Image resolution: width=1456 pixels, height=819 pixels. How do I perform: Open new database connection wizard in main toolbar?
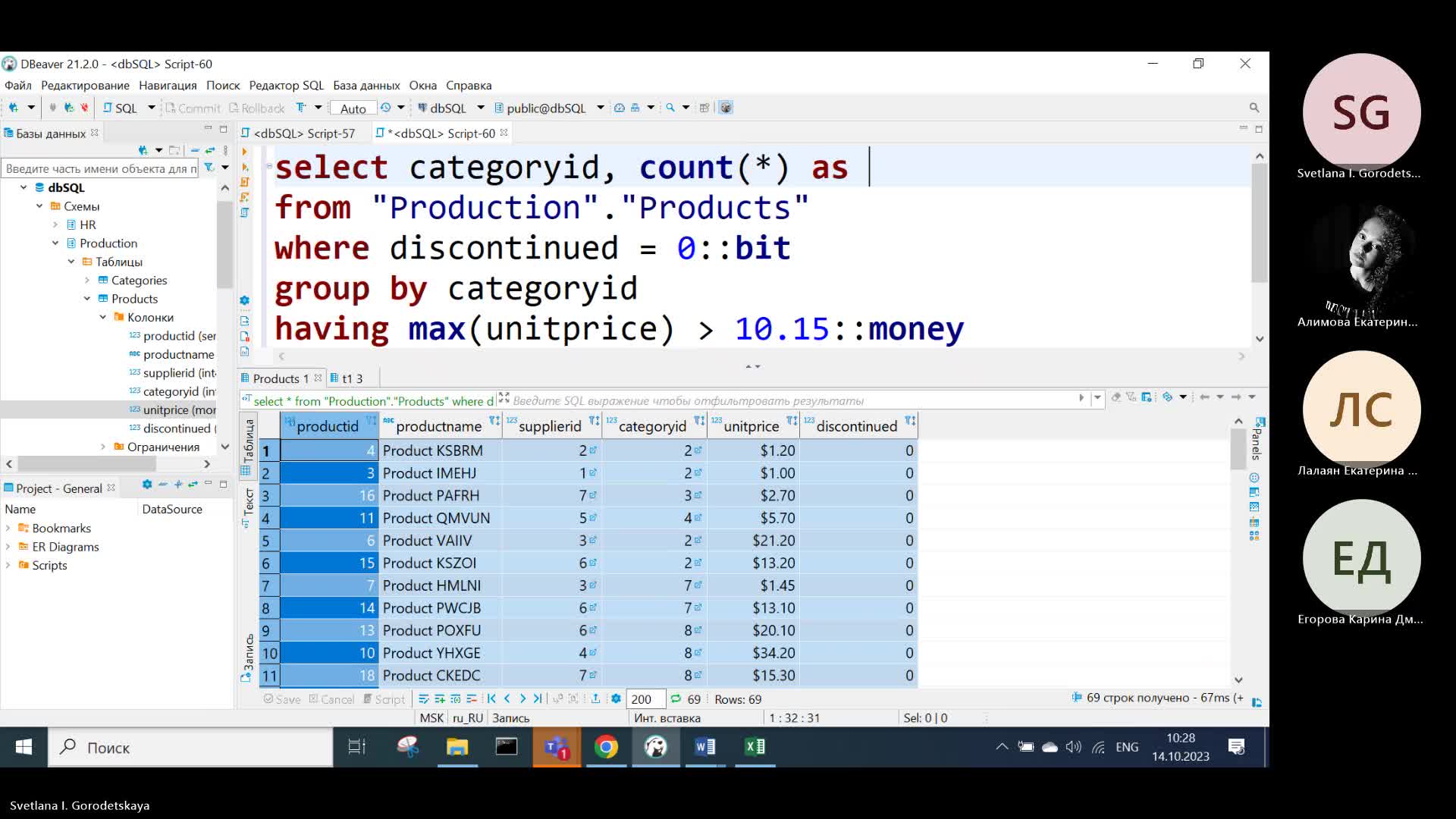pos(14,108)
